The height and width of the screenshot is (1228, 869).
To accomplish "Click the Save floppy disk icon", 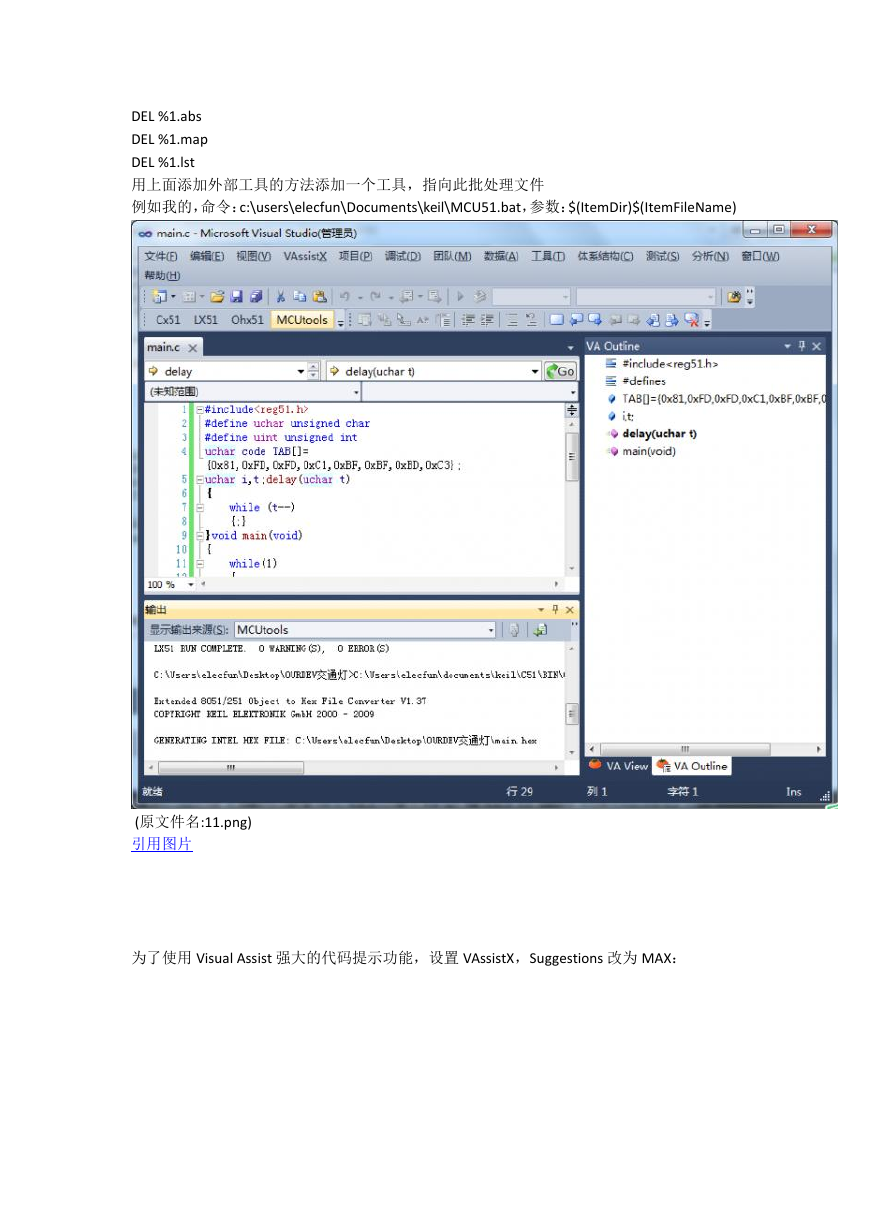I will click(x=237, y=297).
